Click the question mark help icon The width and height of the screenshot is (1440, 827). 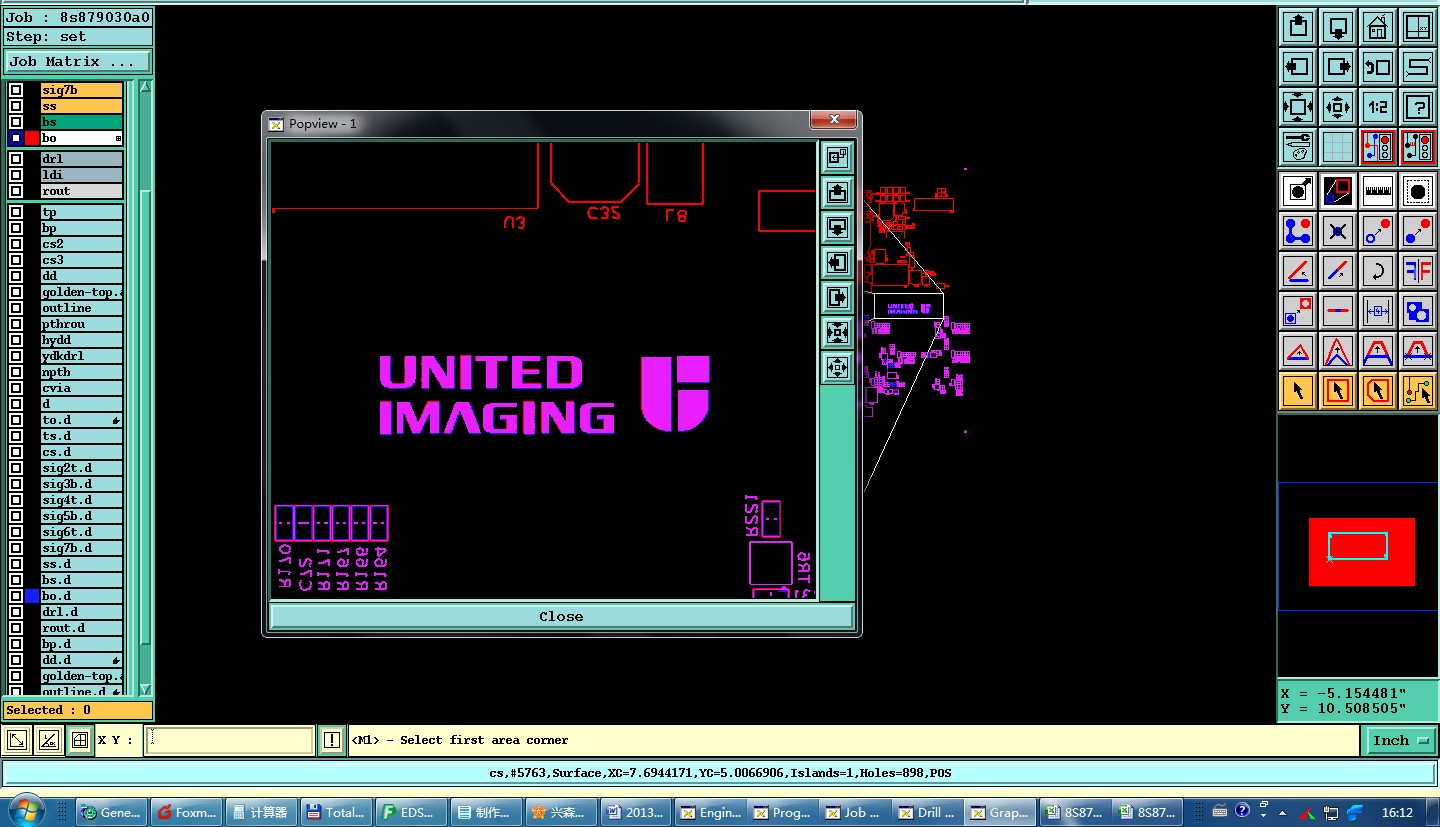point(1418,107)
